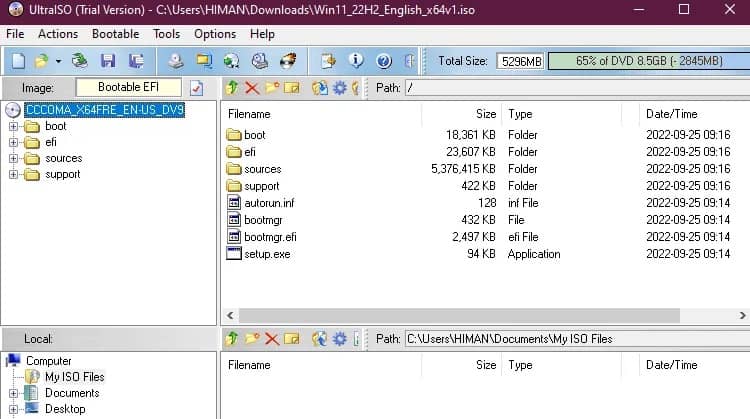This screenshot has width=750, height=419.
Task: Click the Total Size 5296MB field
Action: click(x=521, y=61)
